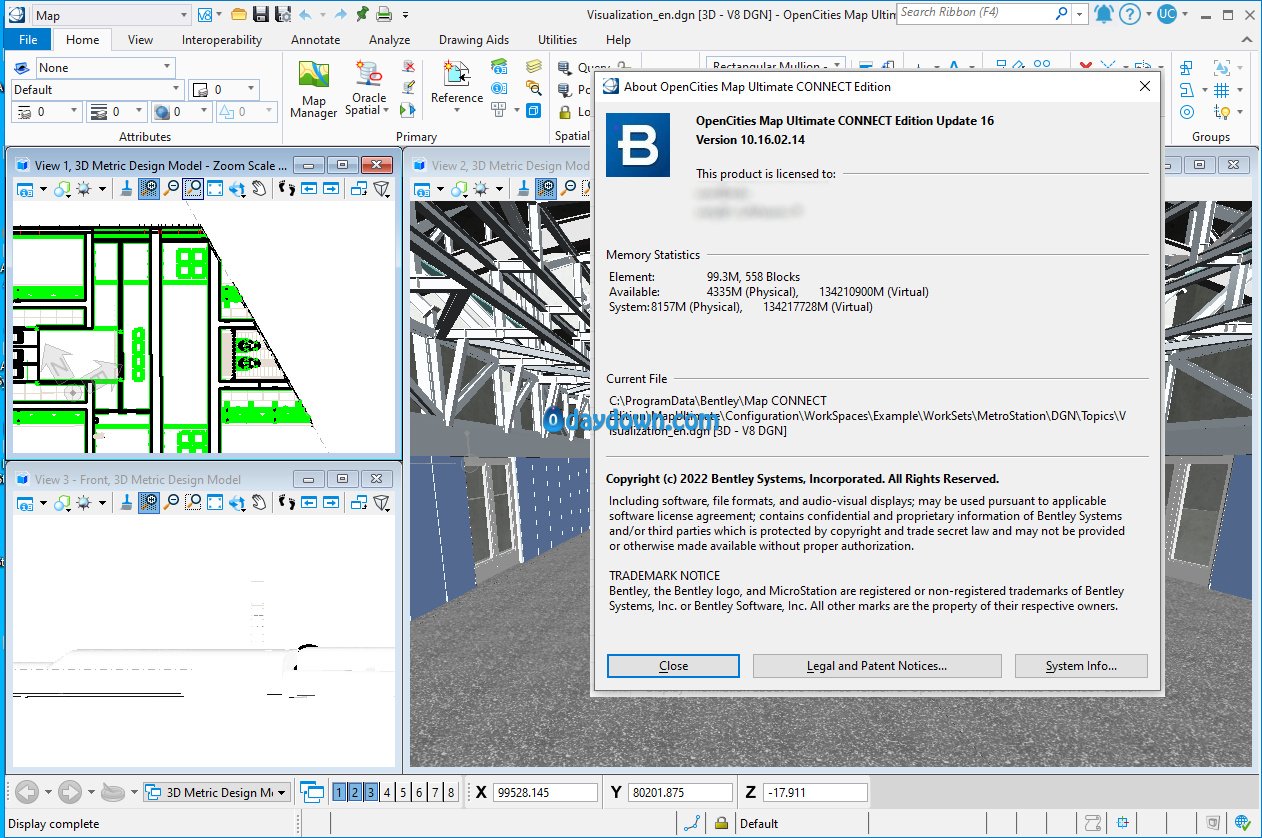Select the Walk footprints tool in View 1
Screen dimensions: 1262x838
pos(287,188)
